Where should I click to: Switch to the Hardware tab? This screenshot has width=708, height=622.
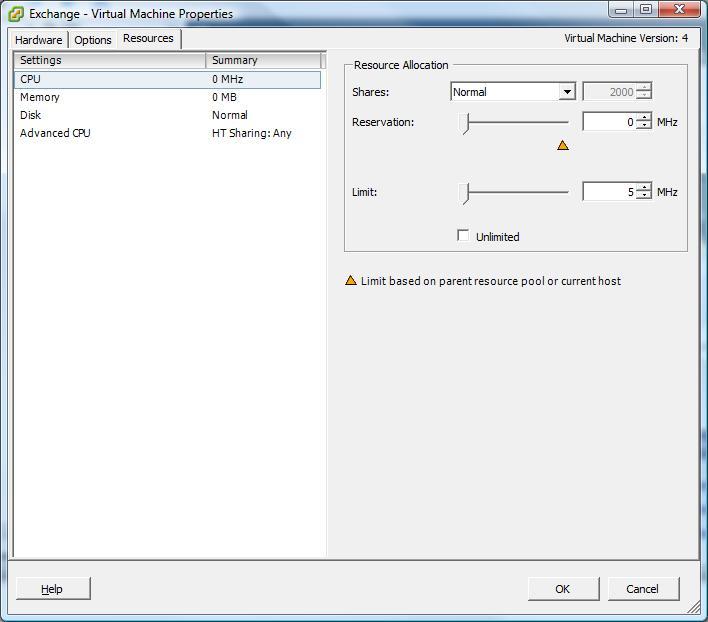(39, 40)
